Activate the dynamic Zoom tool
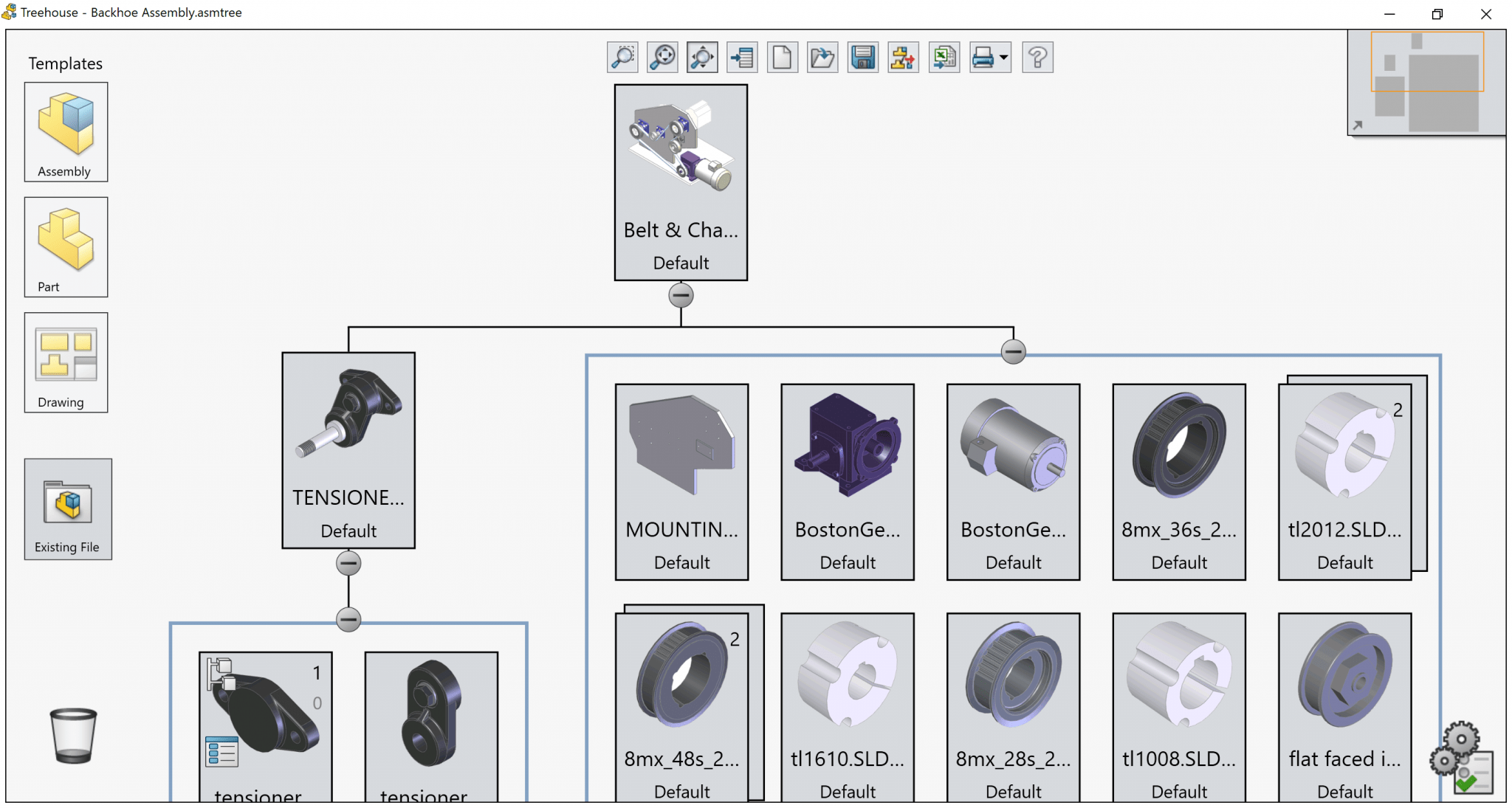 (702, 57)
